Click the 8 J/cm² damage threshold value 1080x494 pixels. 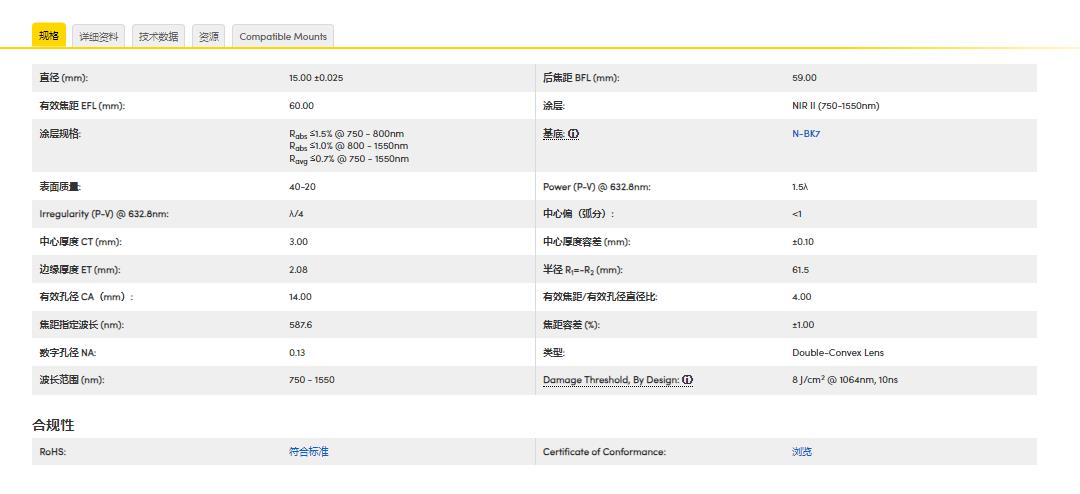(844, 380)
